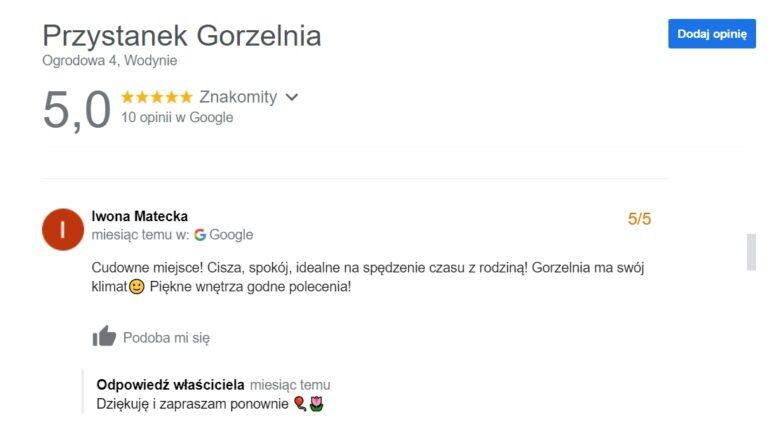768x436 pixels.
Task: Open reviewer name "Iwona Matecka"
Action: pyautogui.click(x=139, y=216)
